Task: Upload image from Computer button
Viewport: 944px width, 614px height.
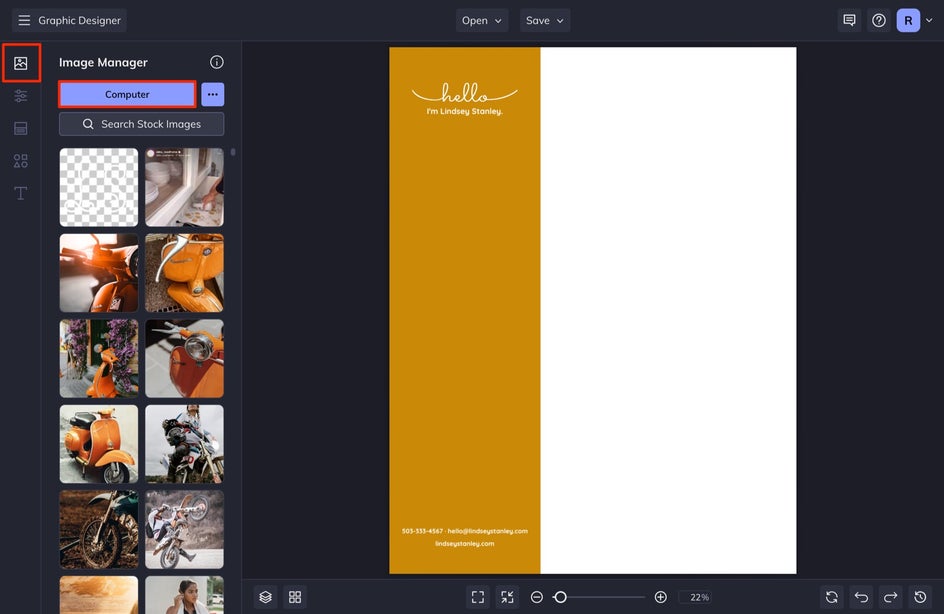Action: pyautogui.click(x=127, y=95)
